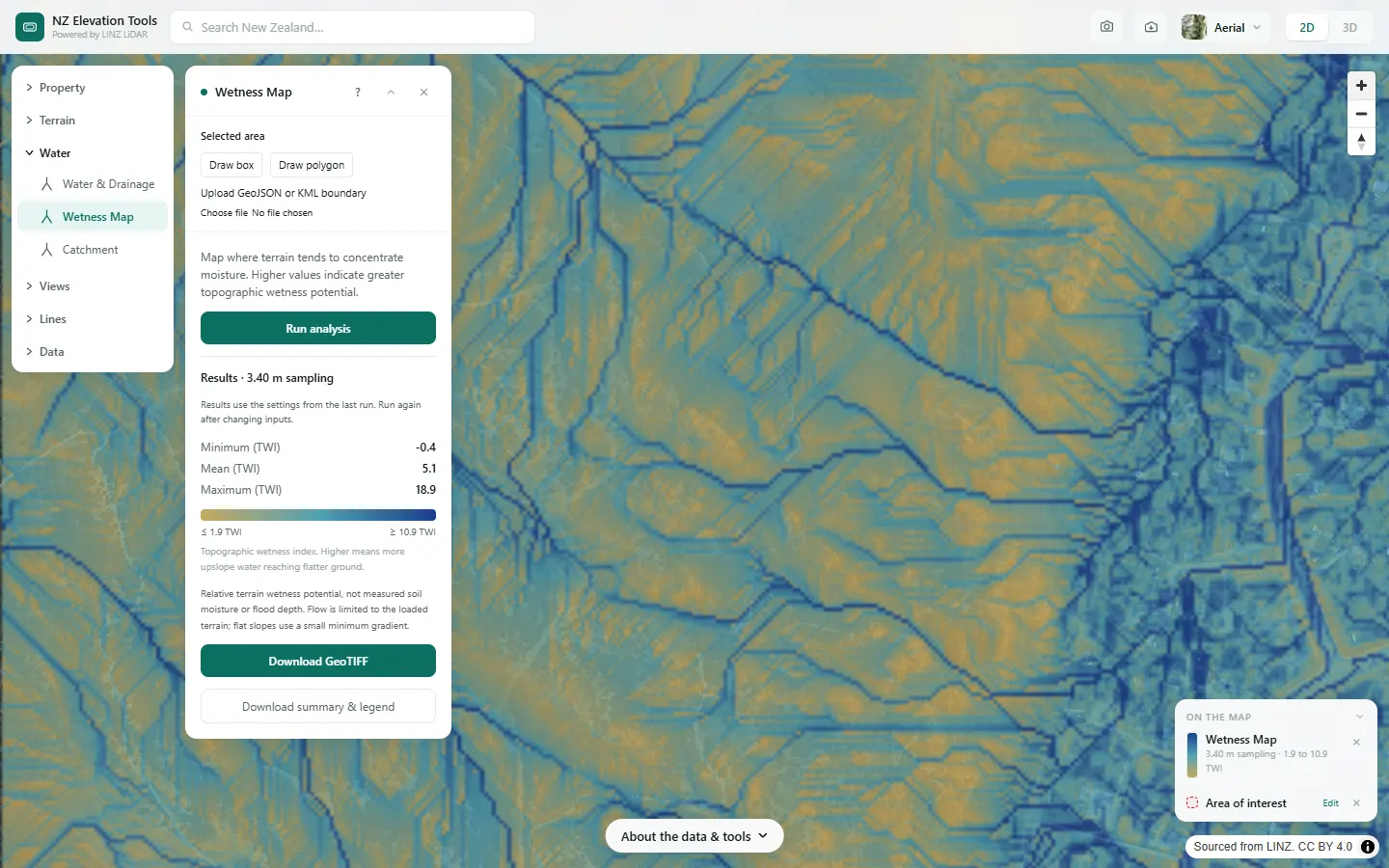1389x868 pixels.
Task: Remove Area of interest from the map list
Action: (1356, 803)
